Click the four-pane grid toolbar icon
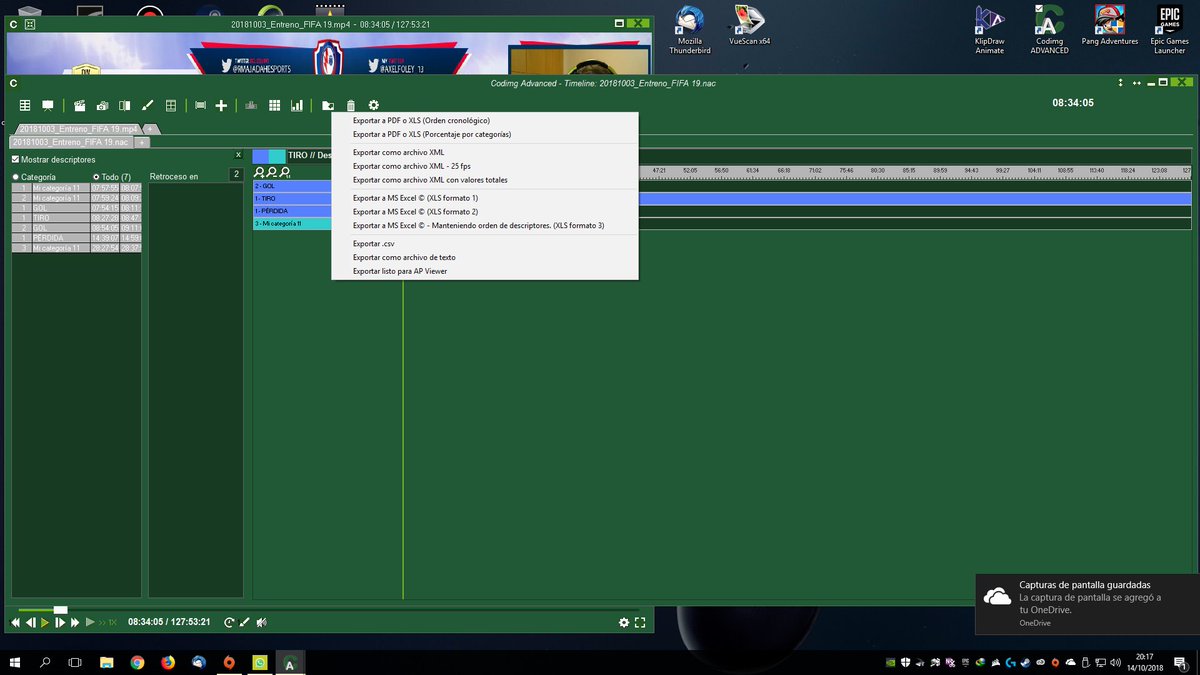This screenshot has height=675, width=1200. [171, 105]
